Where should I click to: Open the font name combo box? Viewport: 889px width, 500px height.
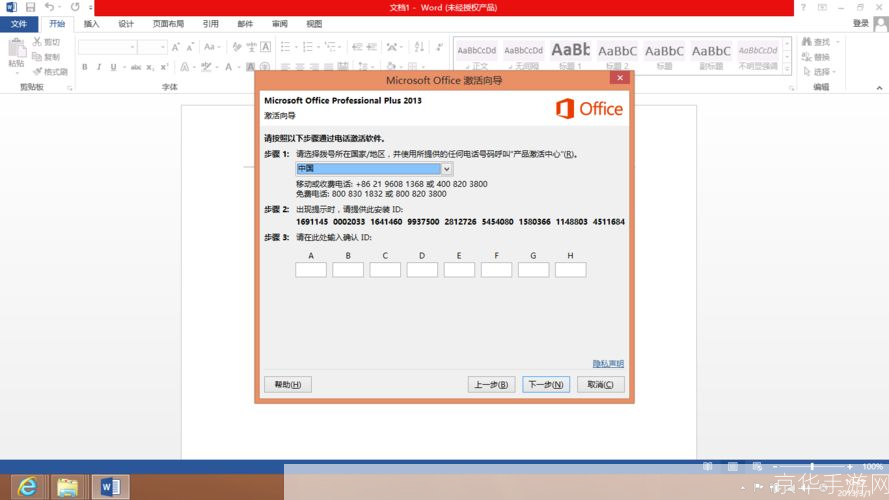[x=107, y=47]
